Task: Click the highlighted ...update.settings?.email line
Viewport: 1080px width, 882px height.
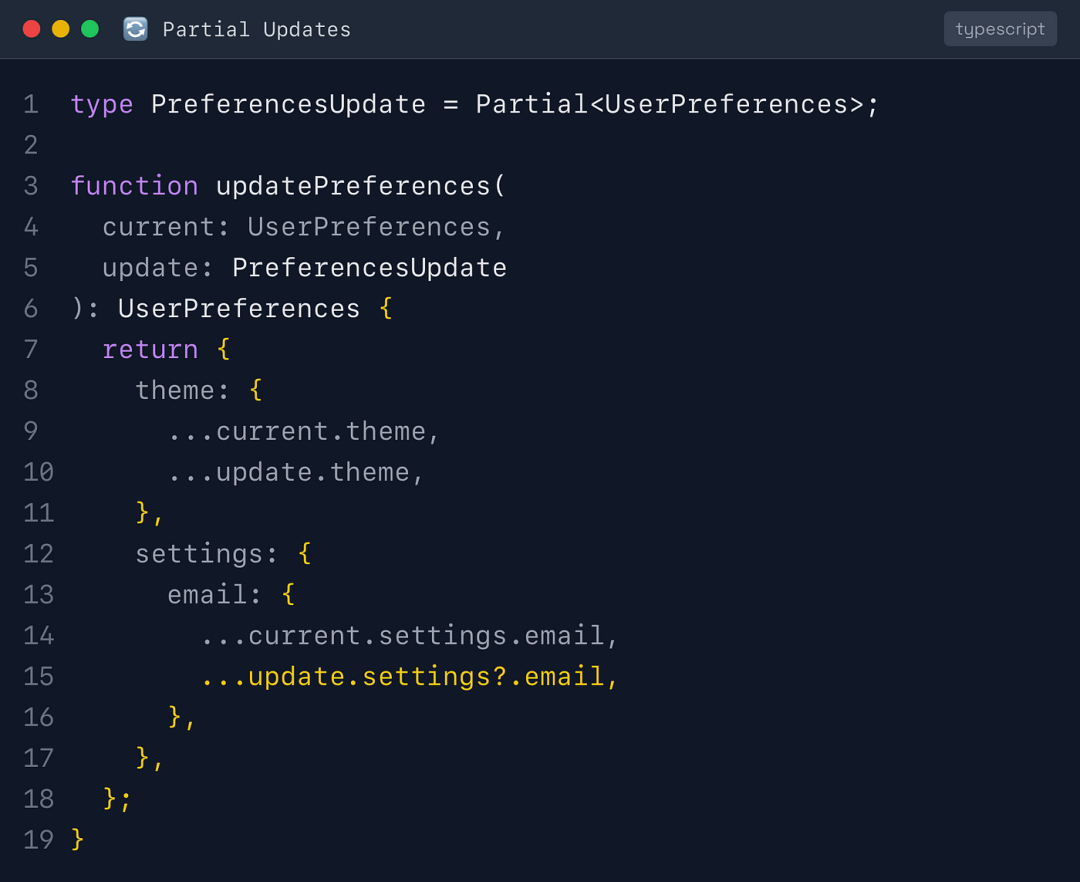Action: [x=410, y=676]
